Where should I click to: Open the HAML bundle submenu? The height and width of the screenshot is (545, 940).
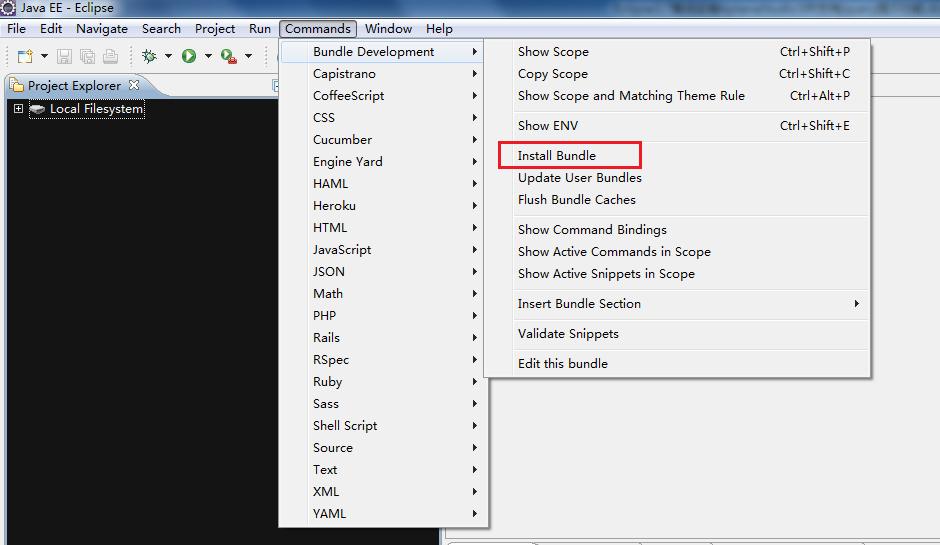click(x=383, y=183)
